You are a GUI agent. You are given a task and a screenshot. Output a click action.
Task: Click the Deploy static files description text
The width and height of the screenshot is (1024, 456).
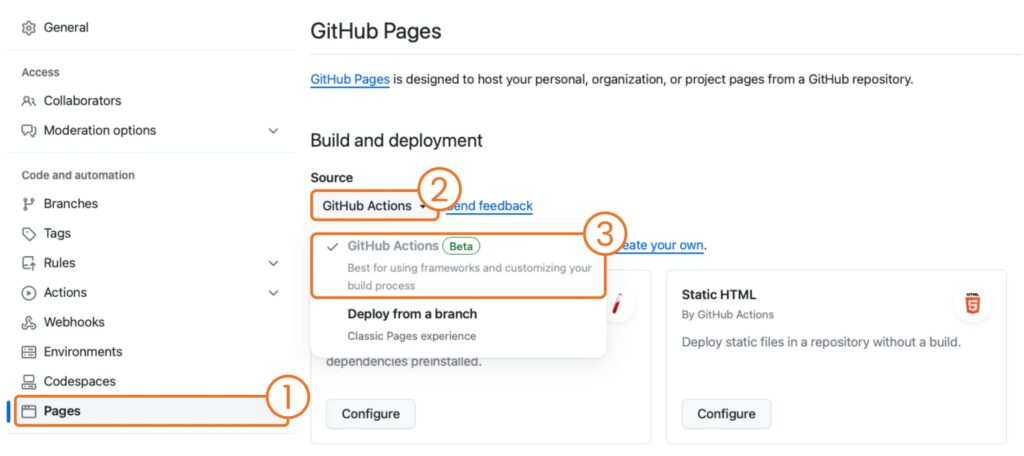[821, 342]
